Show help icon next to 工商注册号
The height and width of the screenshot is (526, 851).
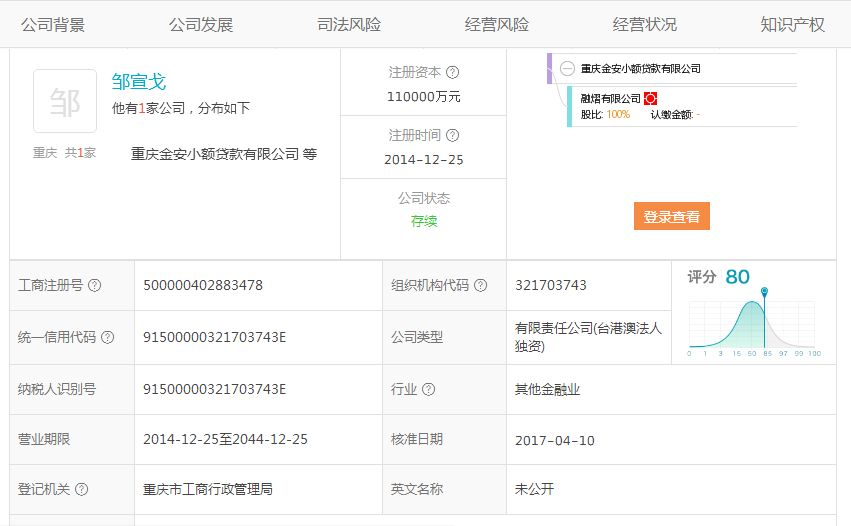click(94, 285)
